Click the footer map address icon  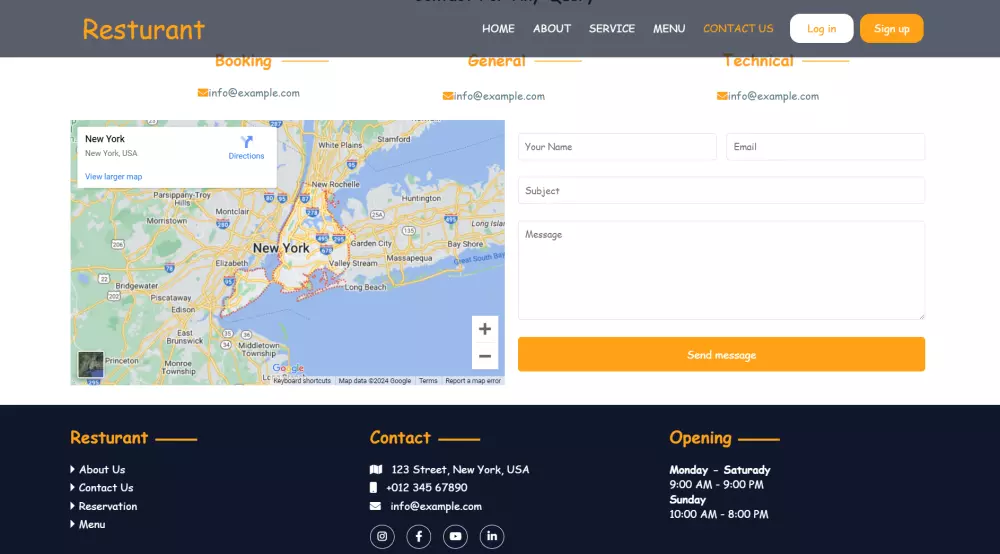pyautogui.click(x=376, y=469)
